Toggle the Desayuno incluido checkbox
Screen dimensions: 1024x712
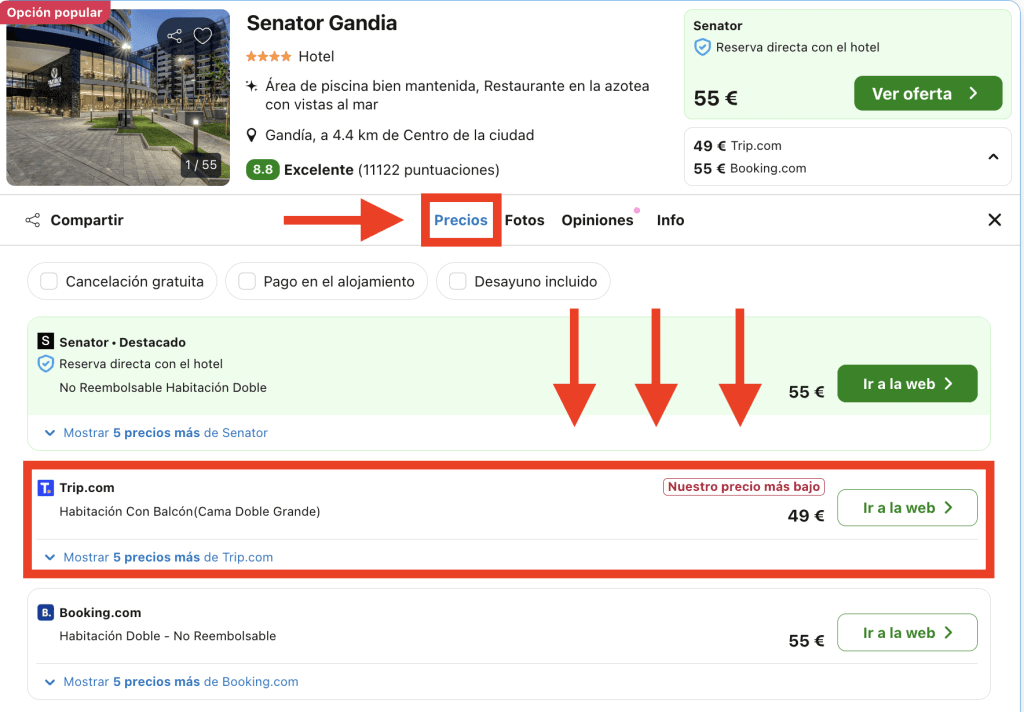[457, 282]
